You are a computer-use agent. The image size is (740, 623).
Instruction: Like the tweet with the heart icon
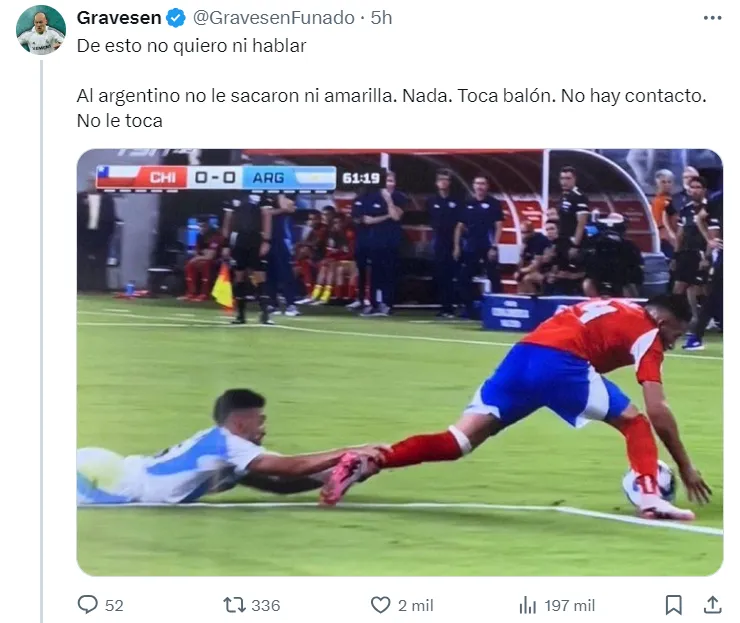coord(380,605)
